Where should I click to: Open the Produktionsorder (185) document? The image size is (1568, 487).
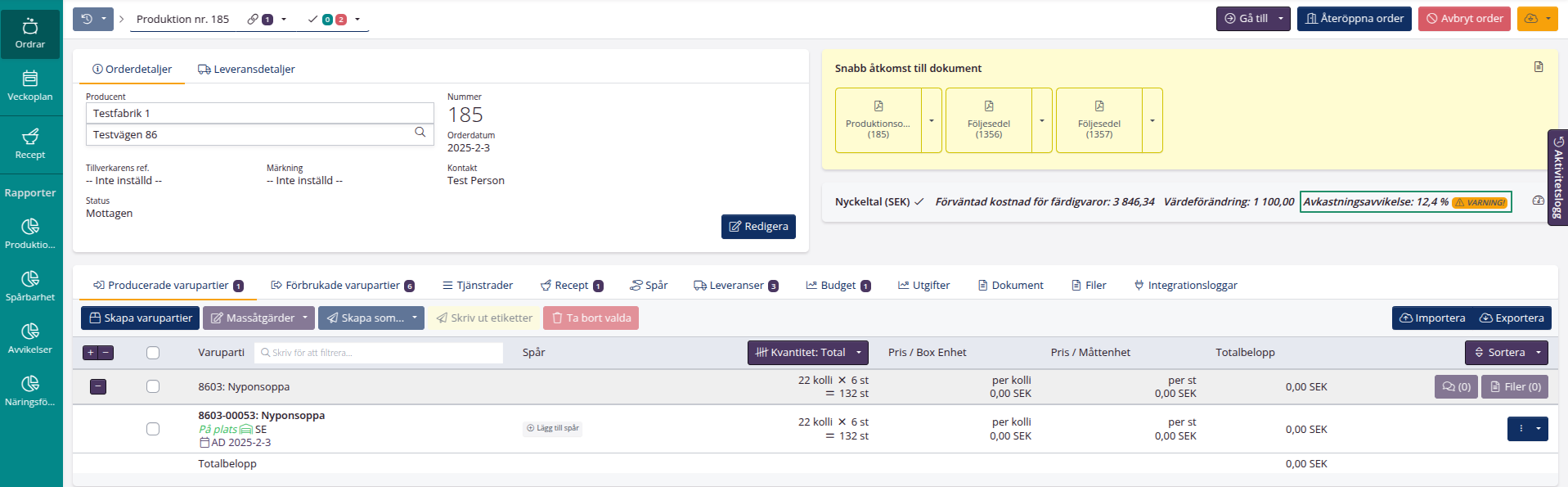(878, 120)
